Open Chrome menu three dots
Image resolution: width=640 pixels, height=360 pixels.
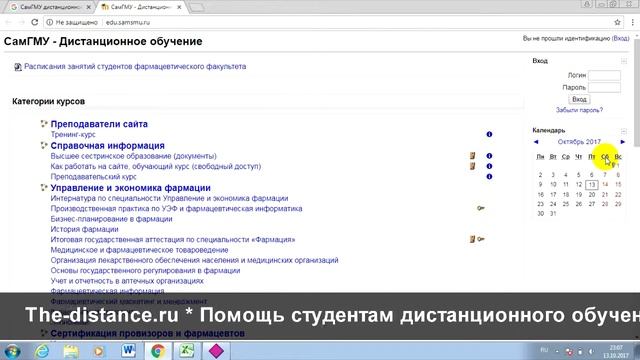[x=633, y=22]
